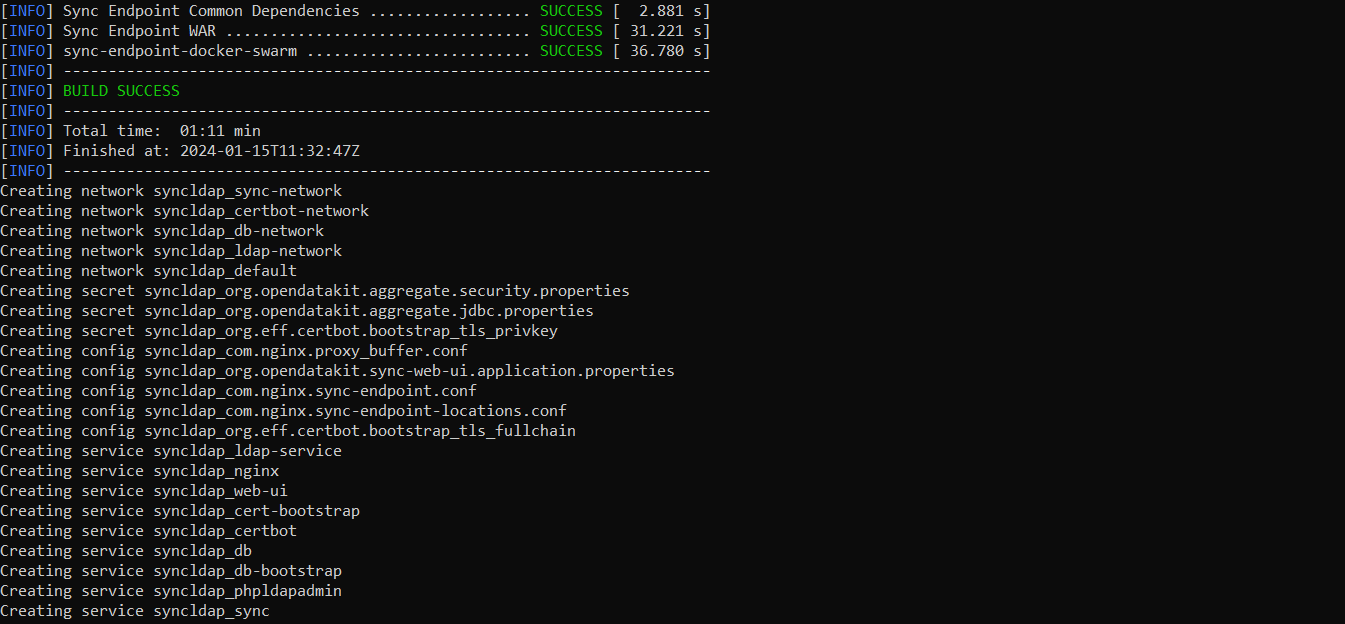Click the syncldap_sync-network creation line
This screenshot has width=1345, height=624.
tap(171, 191)
